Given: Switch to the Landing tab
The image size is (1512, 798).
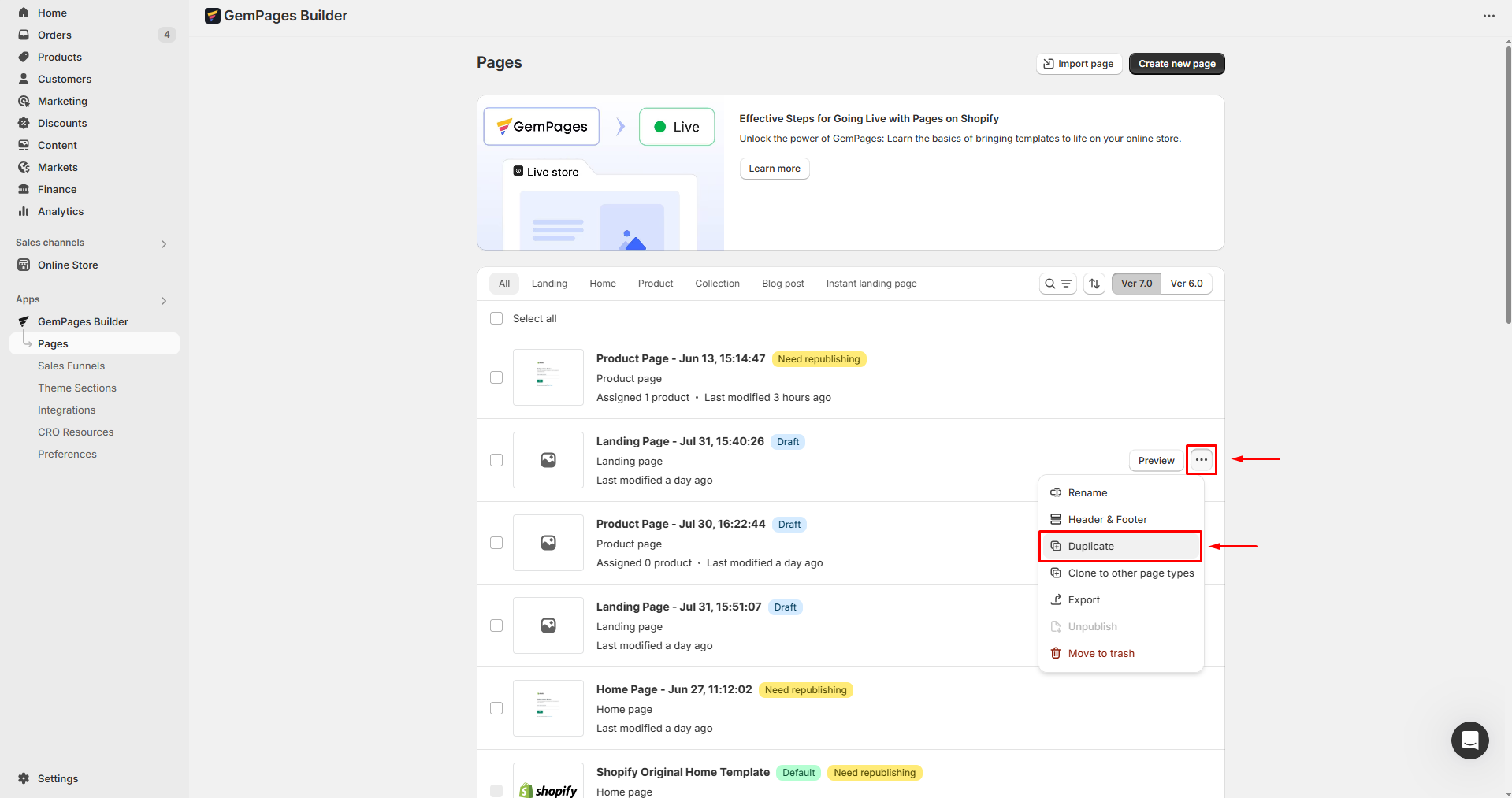Looking at the screenshot, I should [549, 284].
